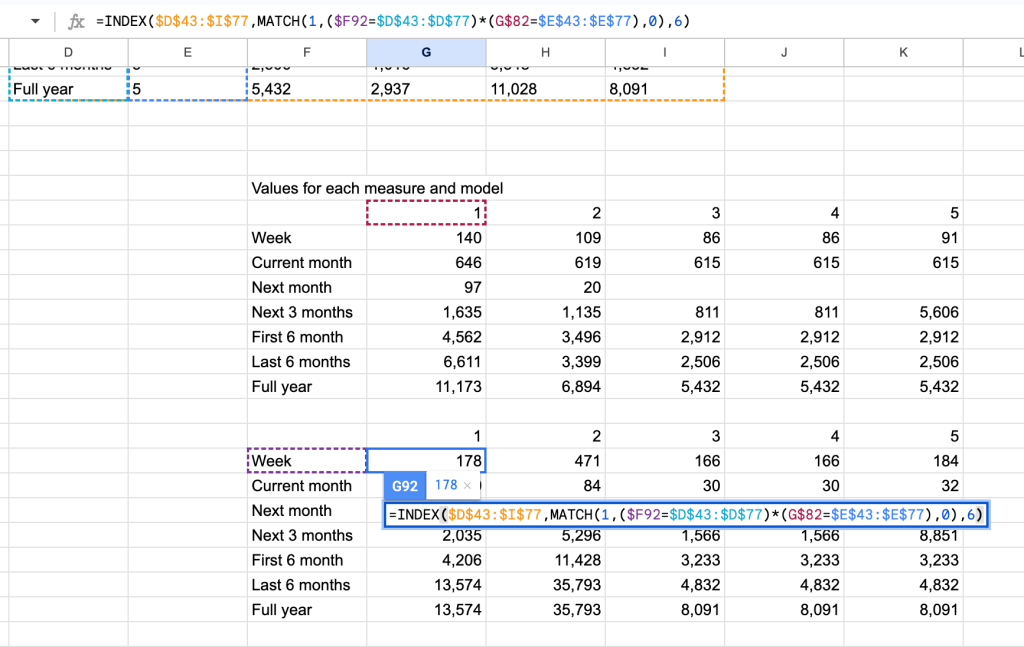The image size is (1024, 647).
Task: Select the blue-outlined Full year cell
Action: tap(68, 89)
